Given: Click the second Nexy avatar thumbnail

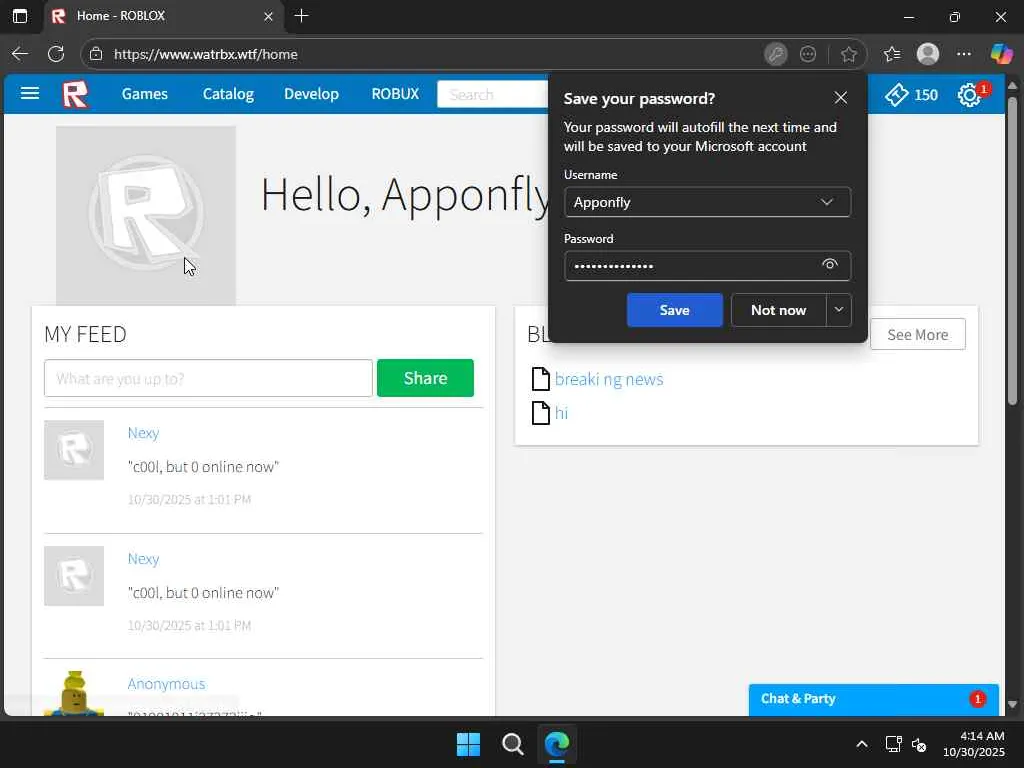Looking at the screenshot, I should (74, 576).
